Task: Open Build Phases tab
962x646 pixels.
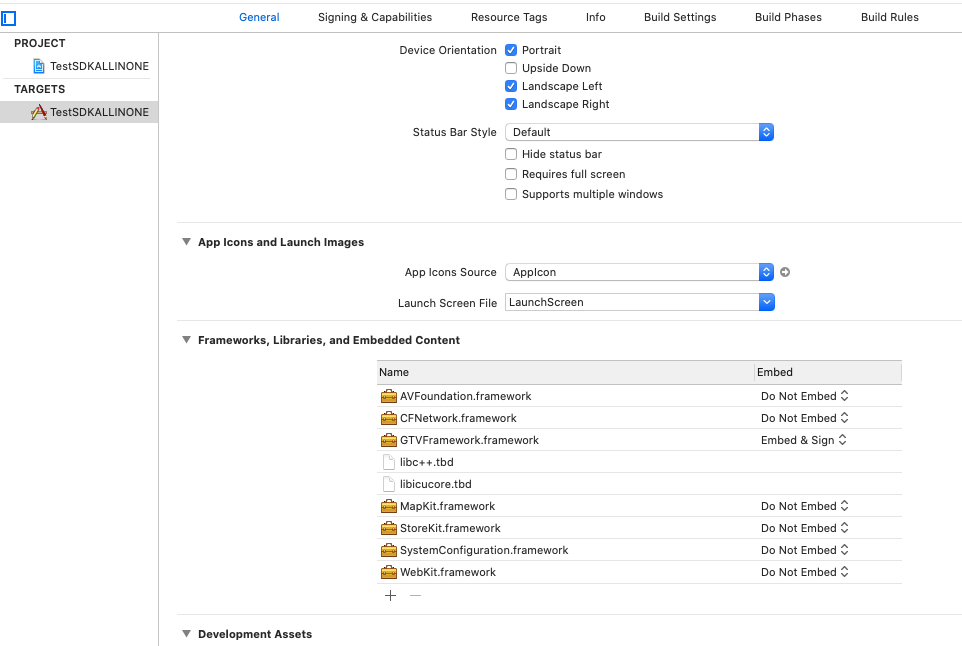Action: (788, 17)
